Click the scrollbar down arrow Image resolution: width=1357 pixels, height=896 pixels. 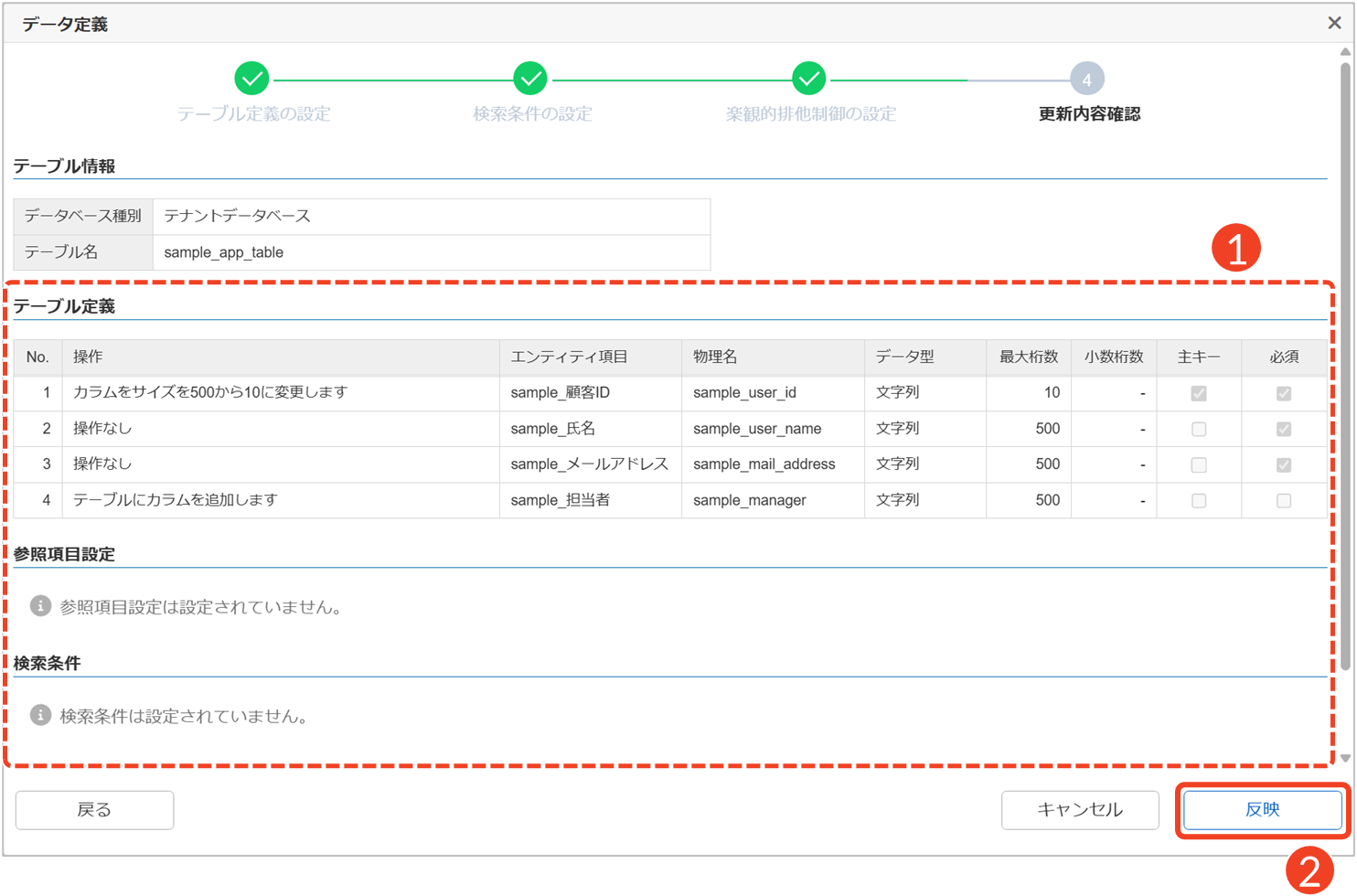(x=1345, y=758)
